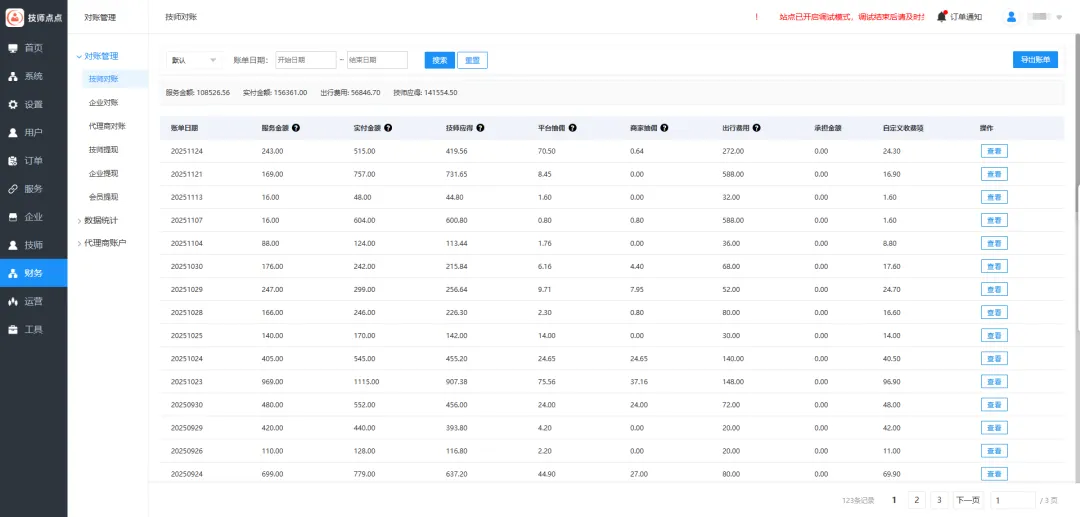1080x517 pixels.
Task: Click help icon next to 服务金额 header
Action: tap(296, 128)
